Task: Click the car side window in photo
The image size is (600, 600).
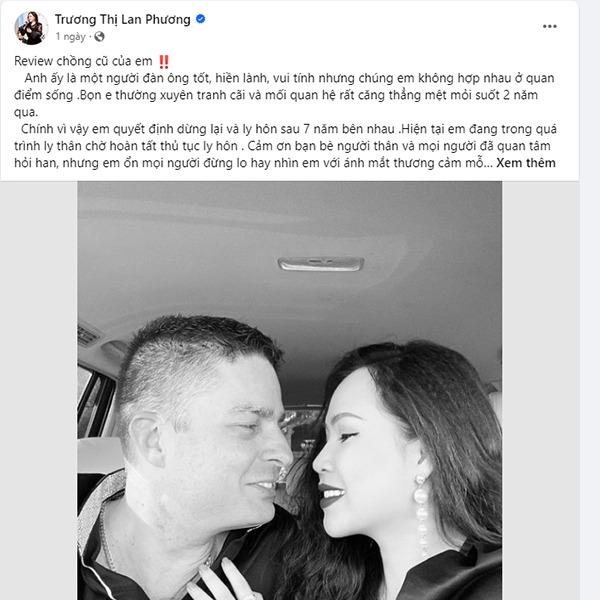Action: tap(93, 402)
